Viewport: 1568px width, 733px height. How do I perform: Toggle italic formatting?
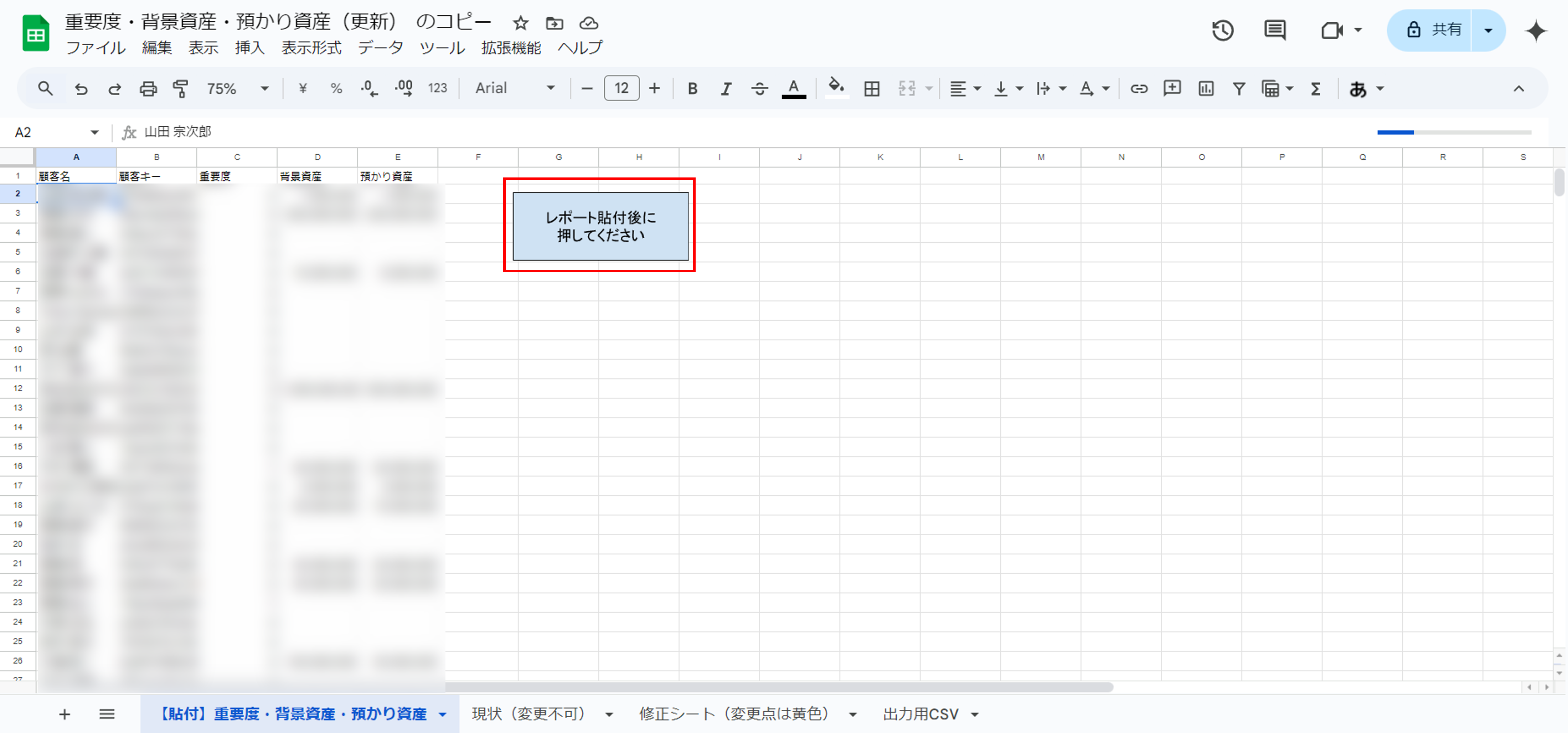click(726, 89)
